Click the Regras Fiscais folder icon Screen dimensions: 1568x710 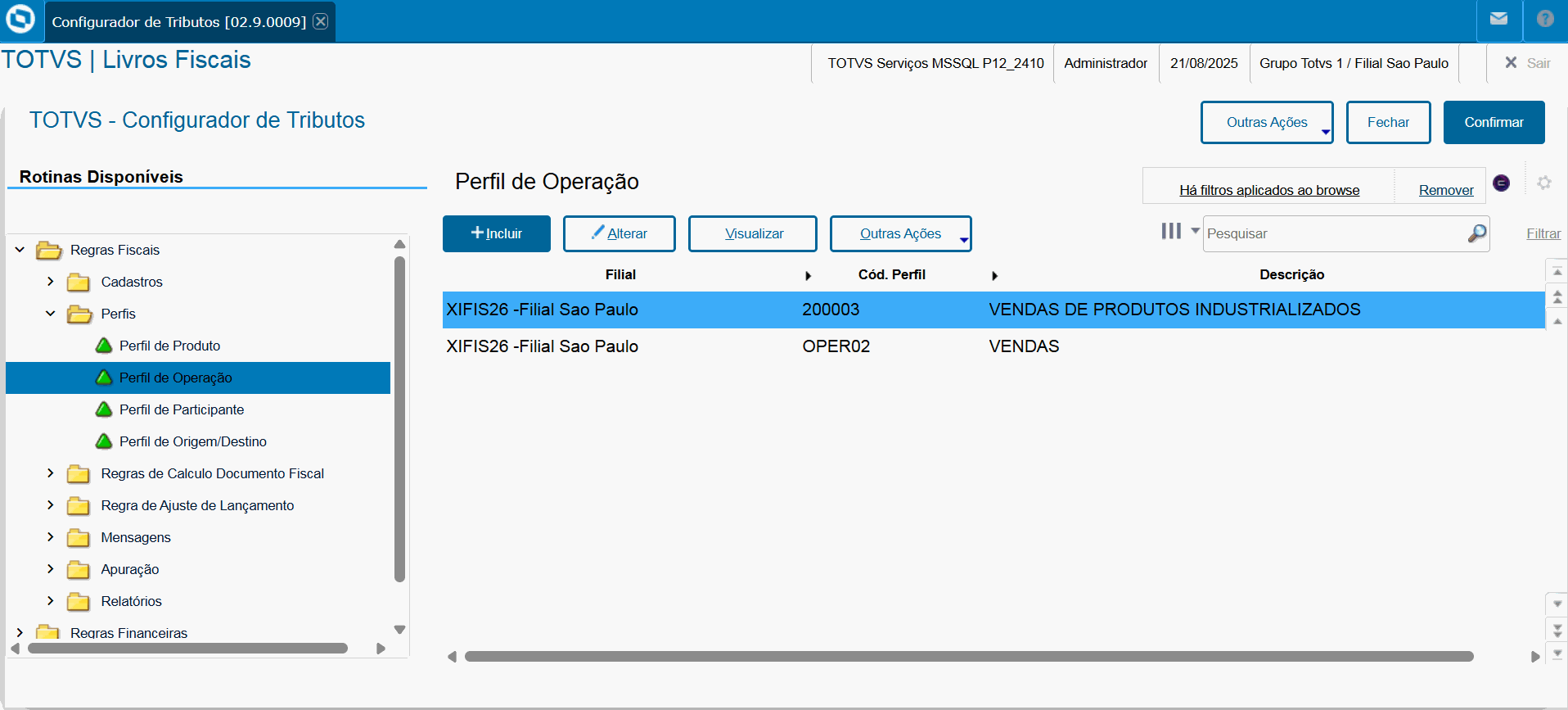(x=49, y=250)
